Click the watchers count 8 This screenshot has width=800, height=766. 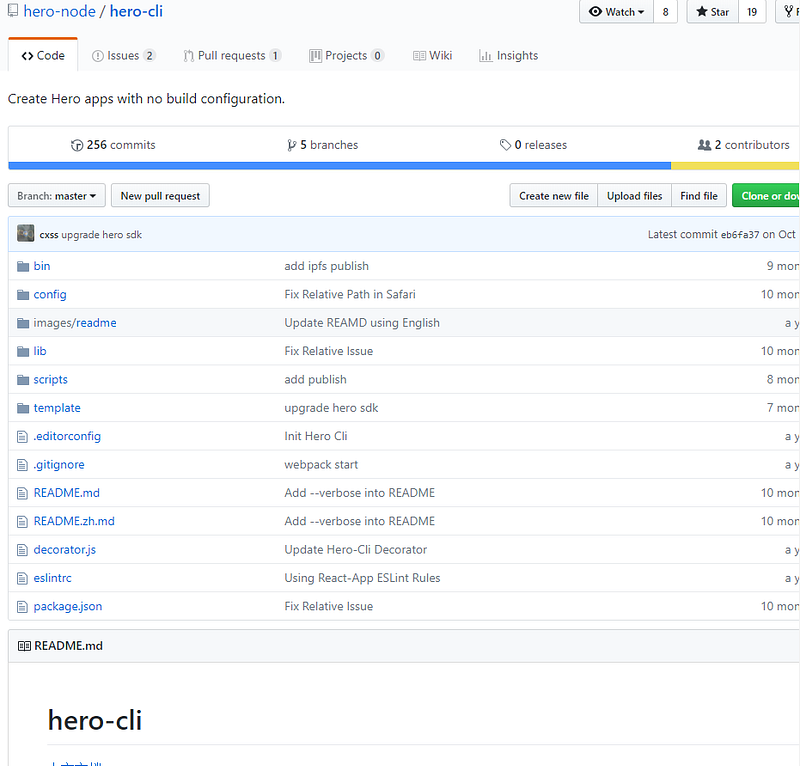(x=665, y=12)
